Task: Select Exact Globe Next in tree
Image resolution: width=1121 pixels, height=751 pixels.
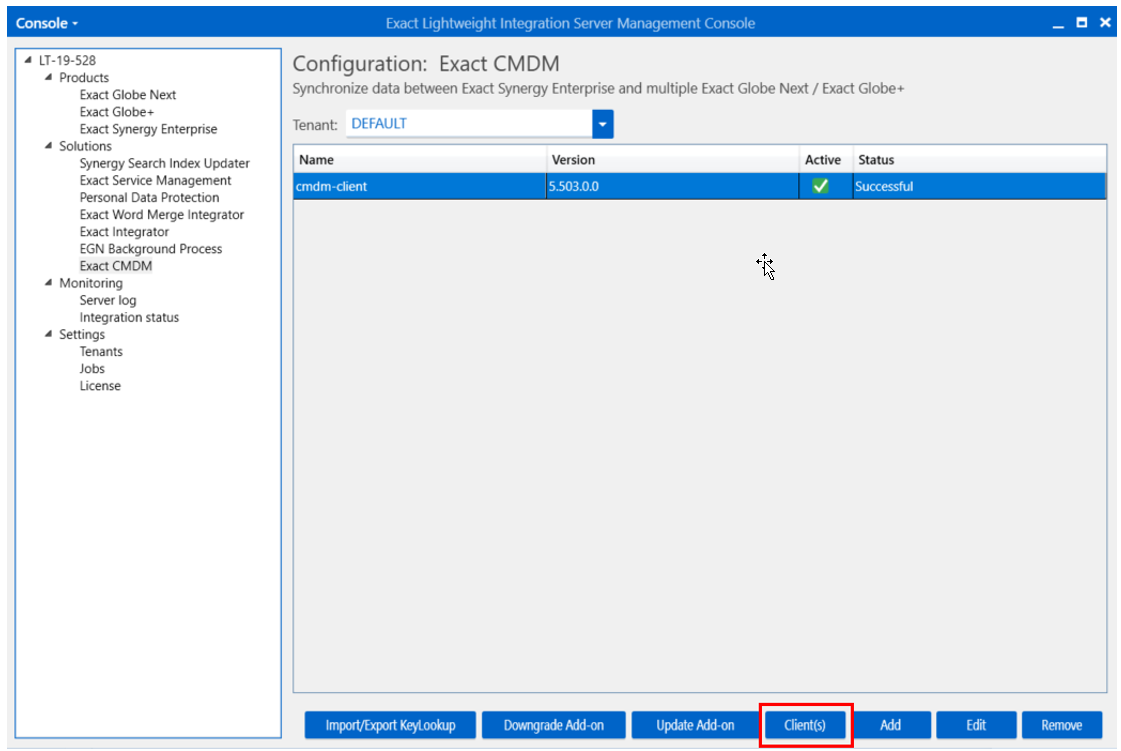Action: (127, 94)
